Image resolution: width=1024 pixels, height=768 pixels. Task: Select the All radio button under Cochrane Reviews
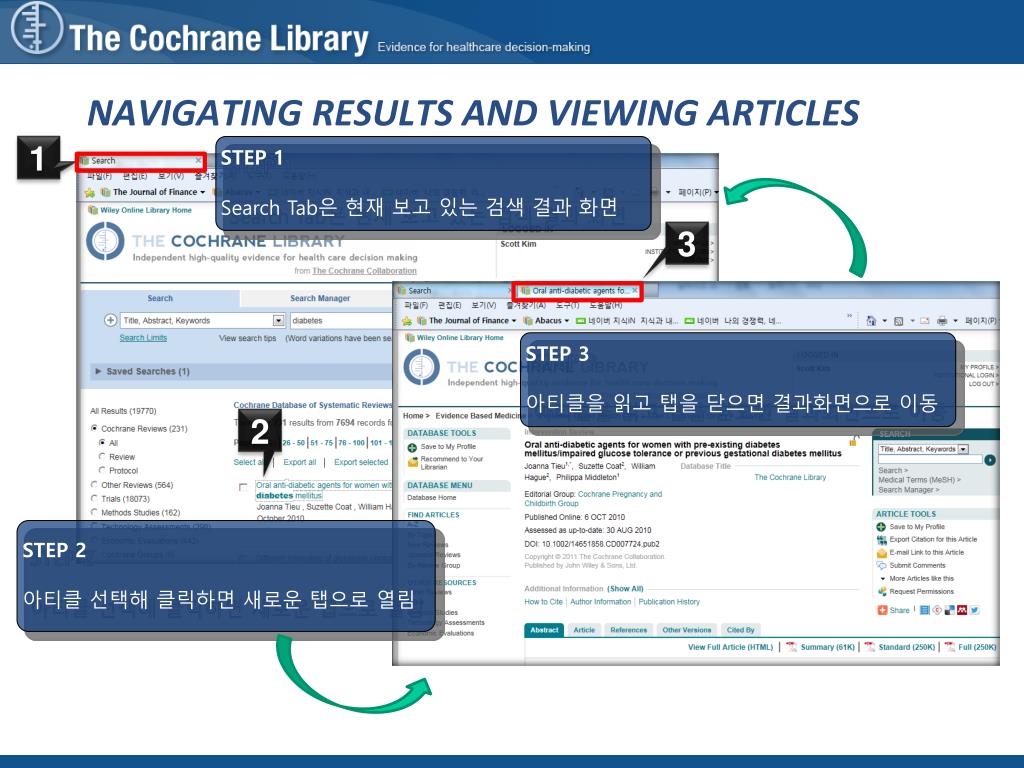(x=102, y=442)
